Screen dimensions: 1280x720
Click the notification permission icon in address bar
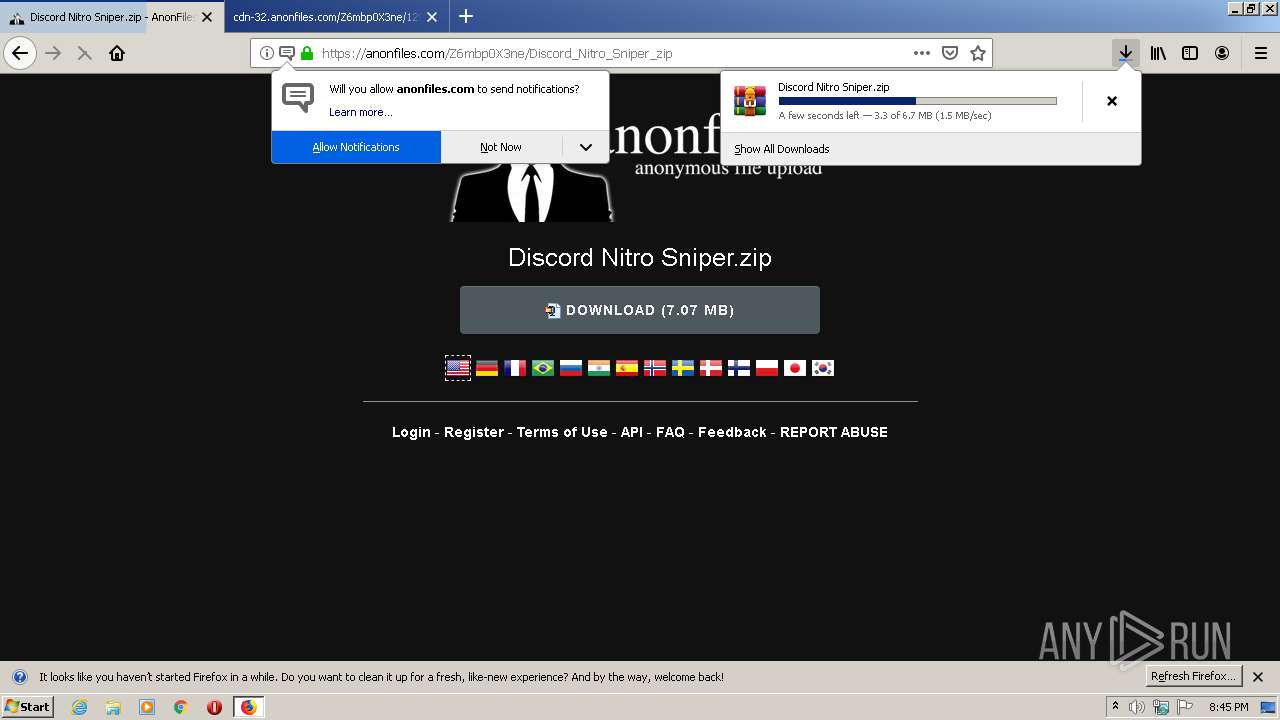coord(287,53)
